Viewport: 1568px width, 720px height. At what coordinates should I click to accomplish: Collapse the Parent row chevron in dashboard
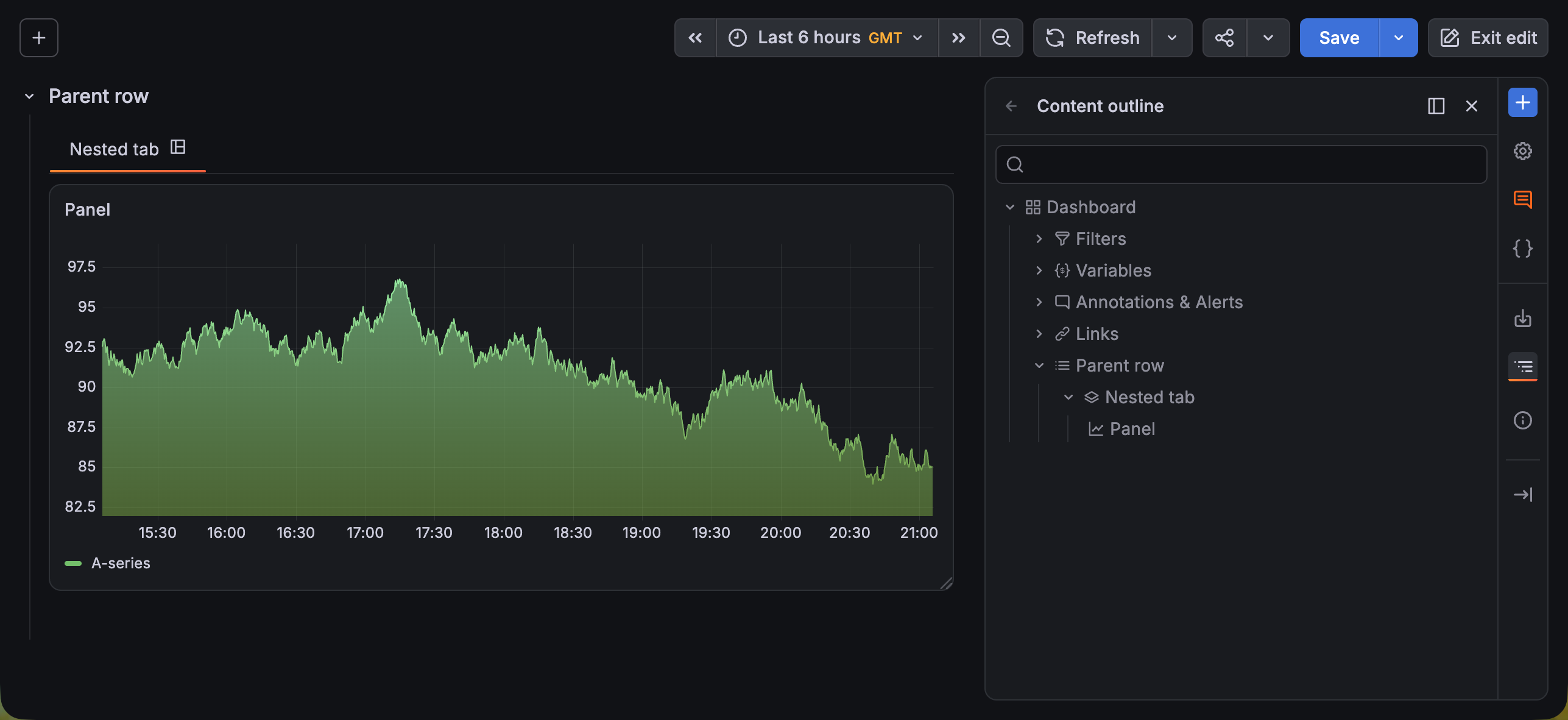(29, 96)
